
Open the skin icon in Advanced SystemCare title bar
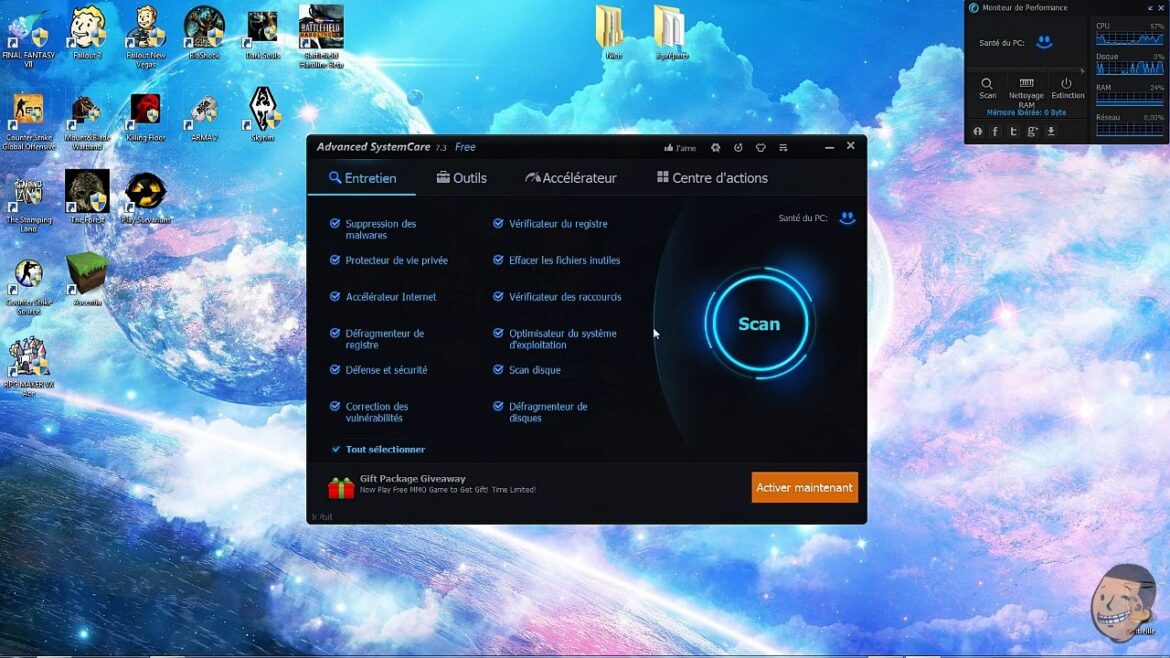[x=761, y=148]
